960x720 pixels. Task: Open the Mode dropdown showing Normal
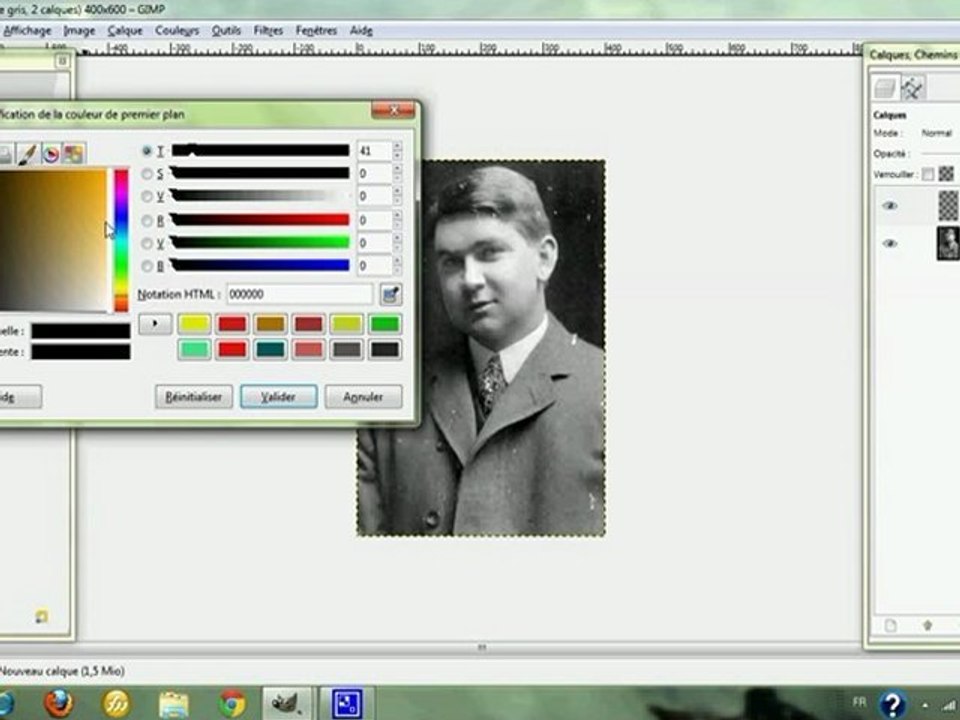pyautogui.click(x=936, y=133)
